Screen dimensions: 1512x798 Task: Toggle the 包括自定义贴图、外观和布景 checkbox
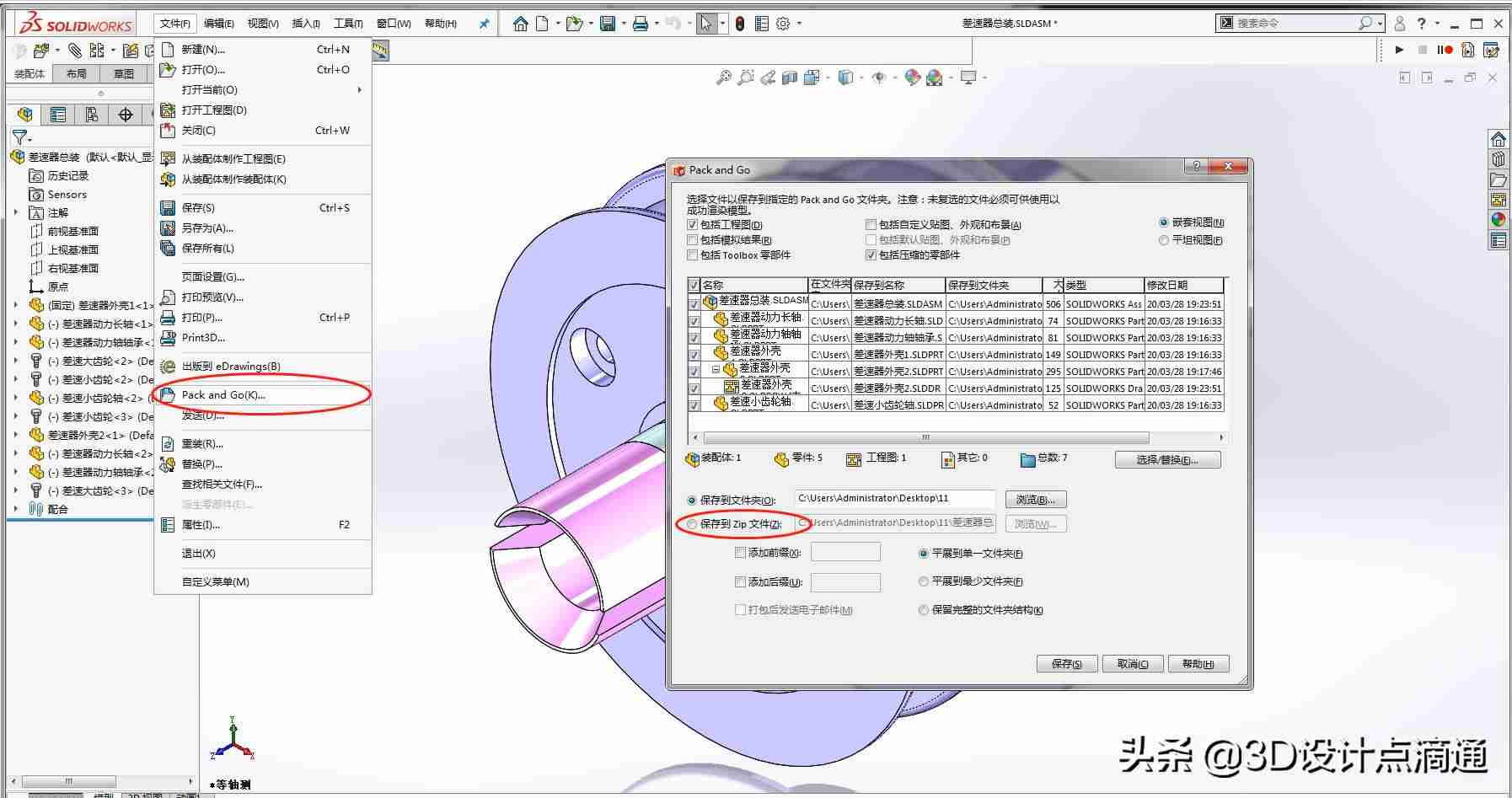click(x=871, y=225)
